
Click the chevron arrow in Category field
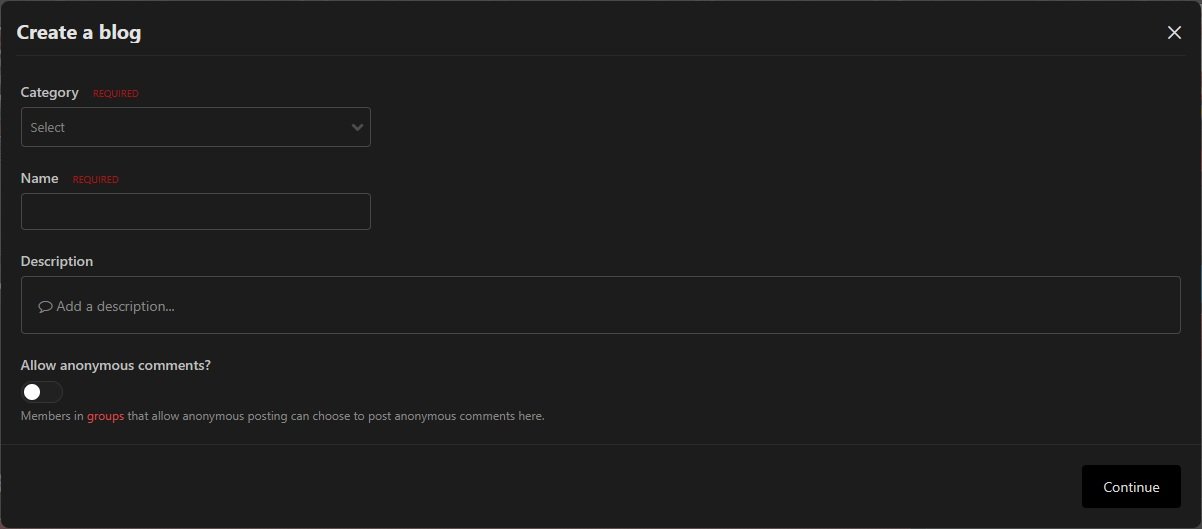pos(357,128)
